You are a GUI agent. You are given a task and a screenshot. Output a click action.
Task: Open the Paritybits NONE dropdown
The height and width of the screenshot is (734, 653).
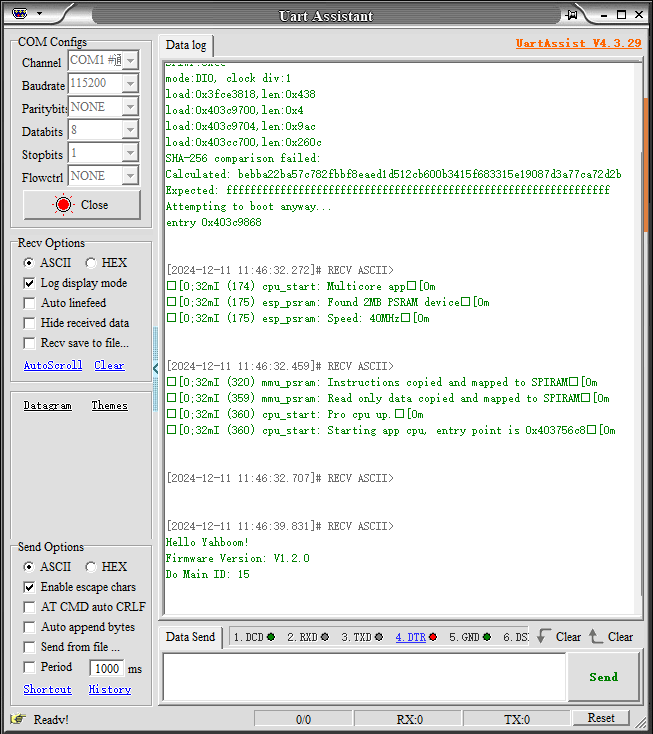coord(130,107)
